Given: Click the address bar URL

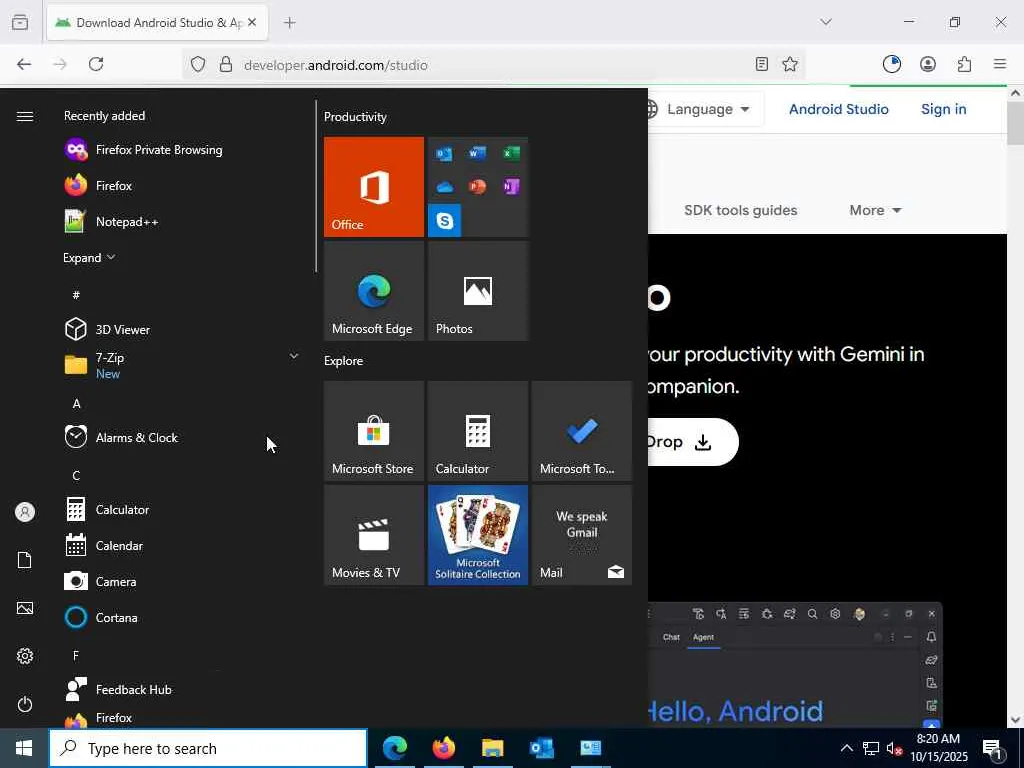Looking at the screenshot, I should point(336,65).
